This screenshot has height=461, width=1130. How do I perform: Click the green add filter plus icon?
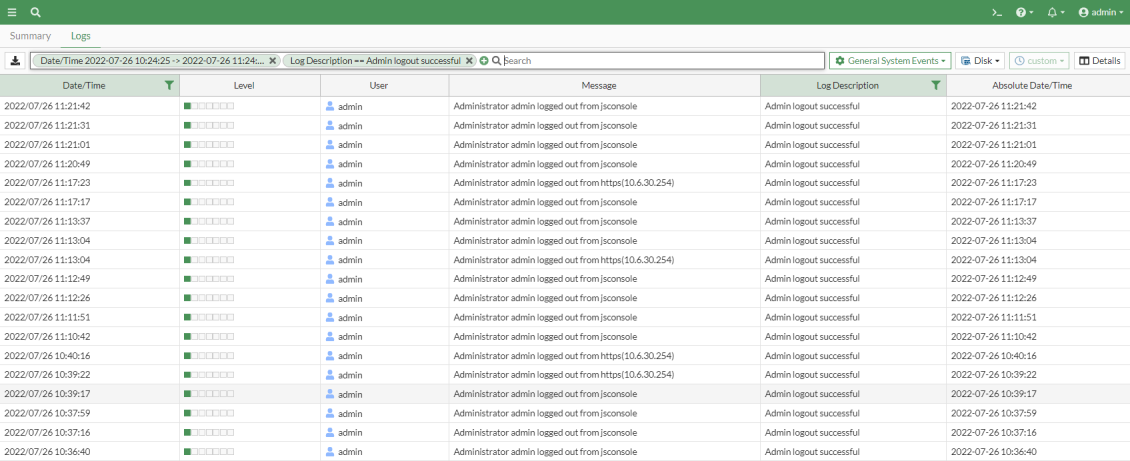pyautogui.click(x=484, y=61)
